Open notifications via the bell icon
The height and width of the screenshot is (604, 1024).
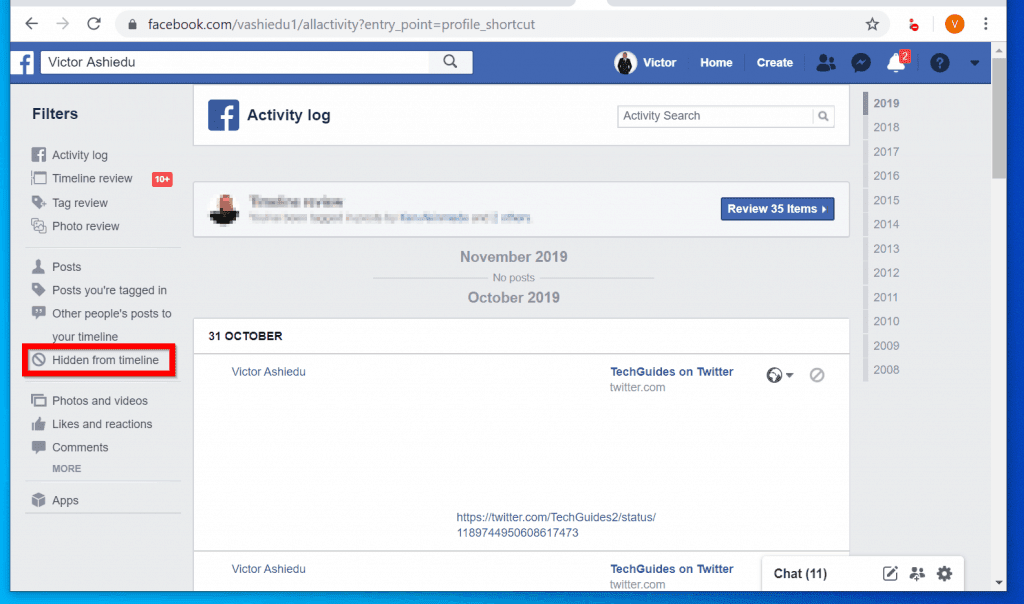click(897, 62)
